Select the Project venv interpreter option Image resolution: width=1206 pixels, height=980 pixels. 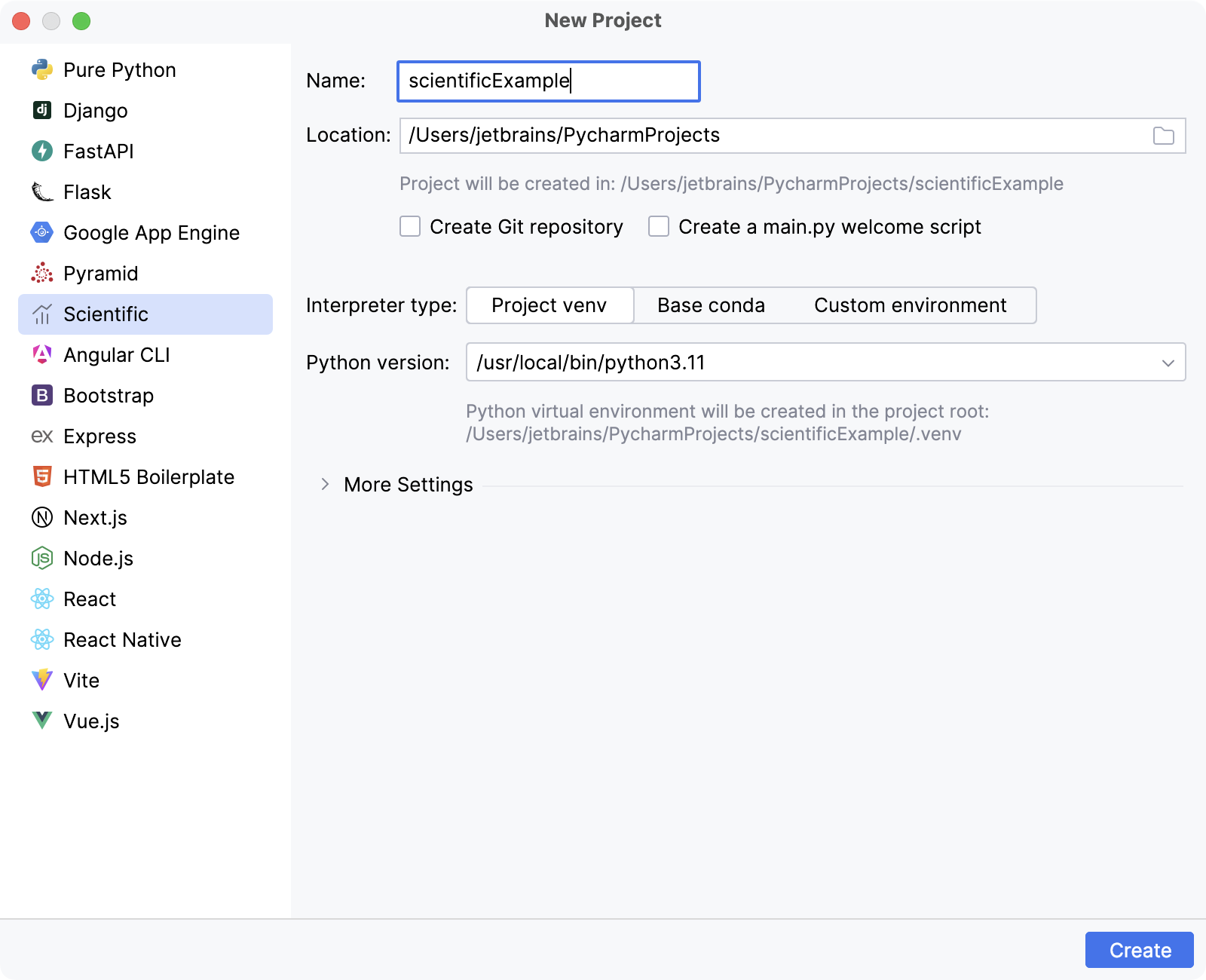[549, 305]
